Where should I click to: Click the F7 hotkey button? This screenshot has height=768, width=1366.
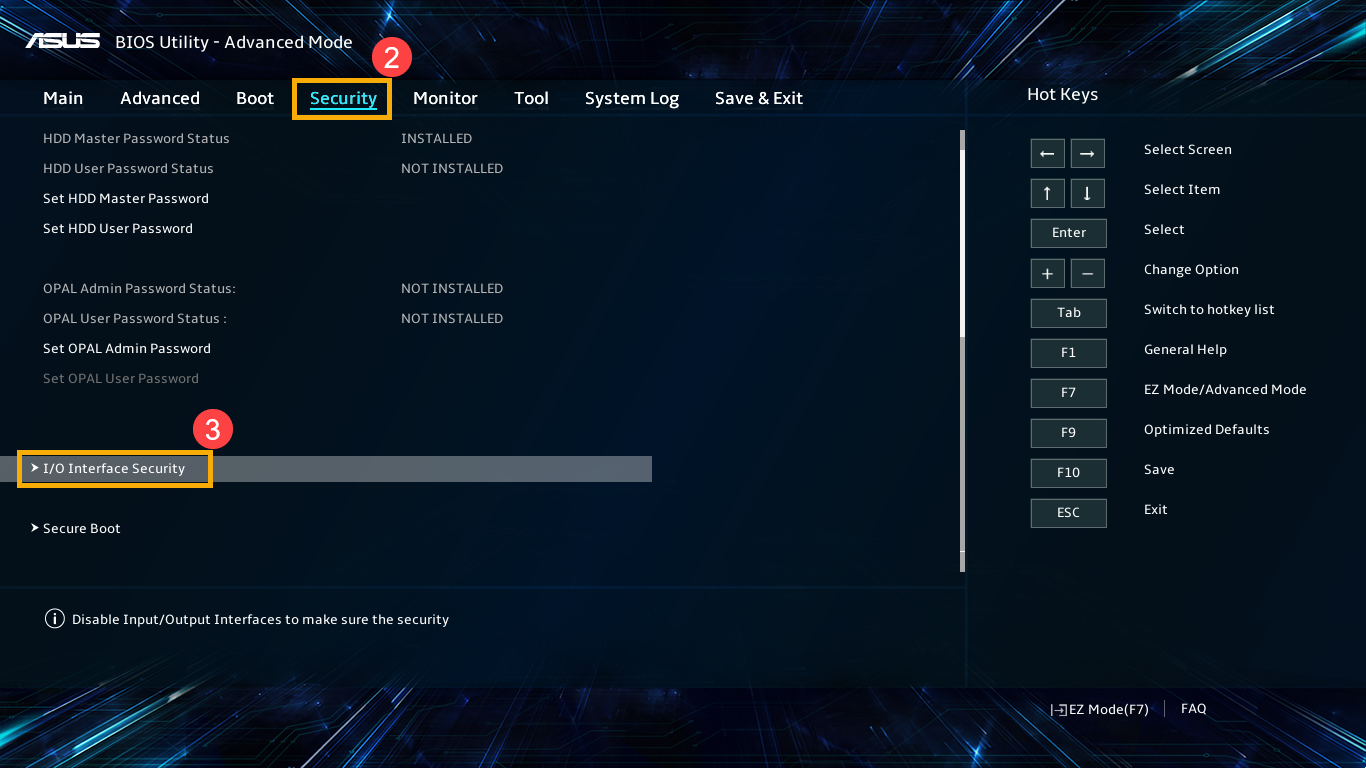click(x=1069, y=393)
